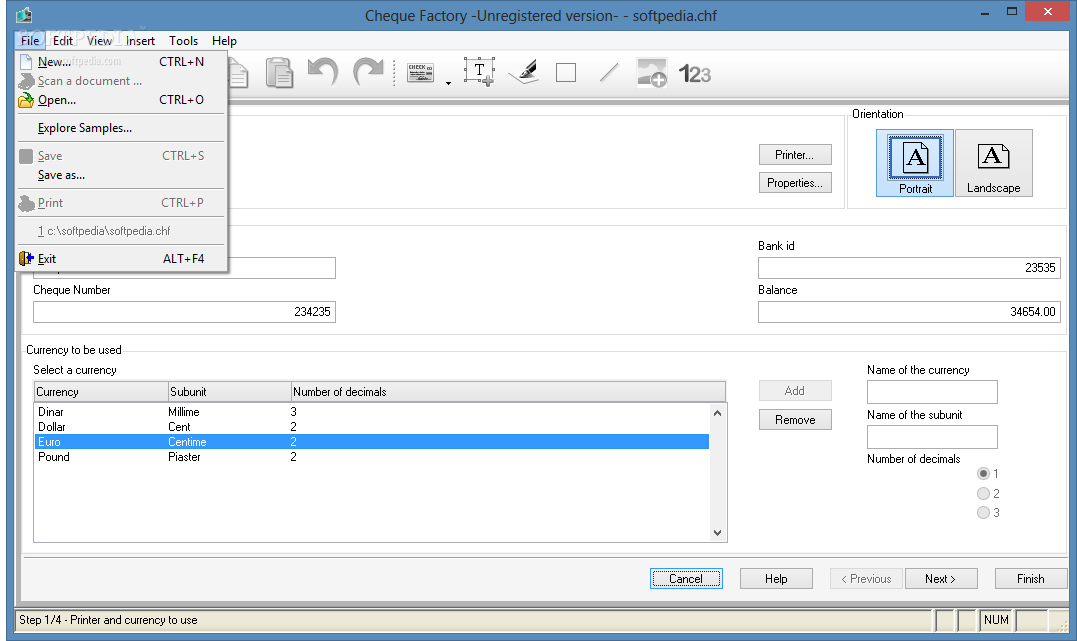Screen dimensions: 1077x641
Task: Choose Explore Samples from File menu
Action: pos(122,128)
